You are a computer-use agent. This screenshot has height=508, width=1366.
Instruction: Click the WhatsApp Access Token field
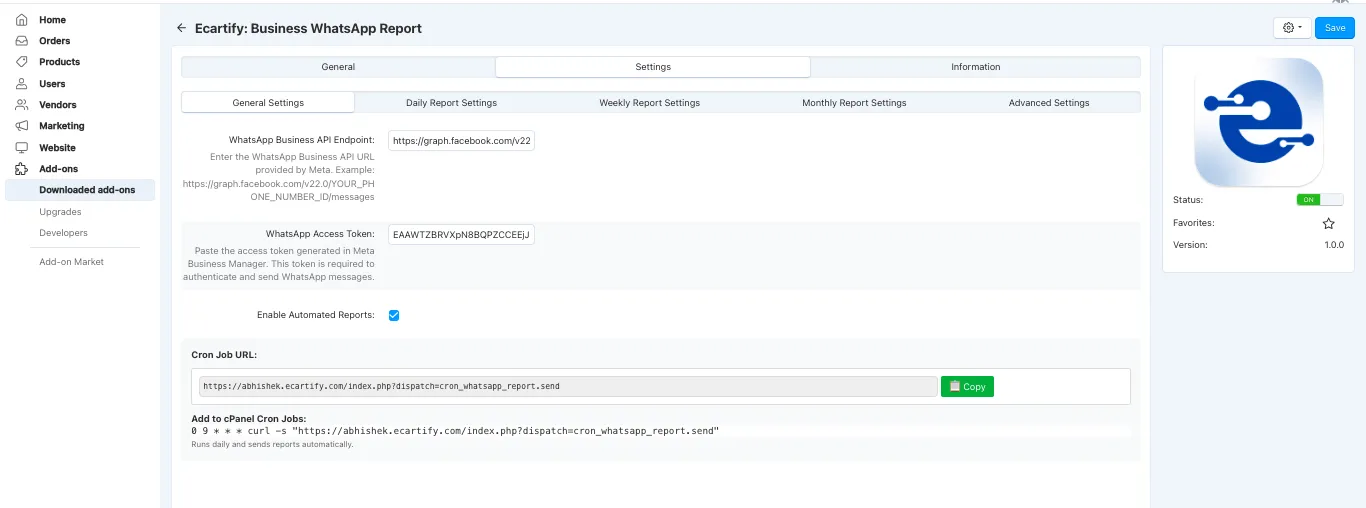(x=462, y=234)
